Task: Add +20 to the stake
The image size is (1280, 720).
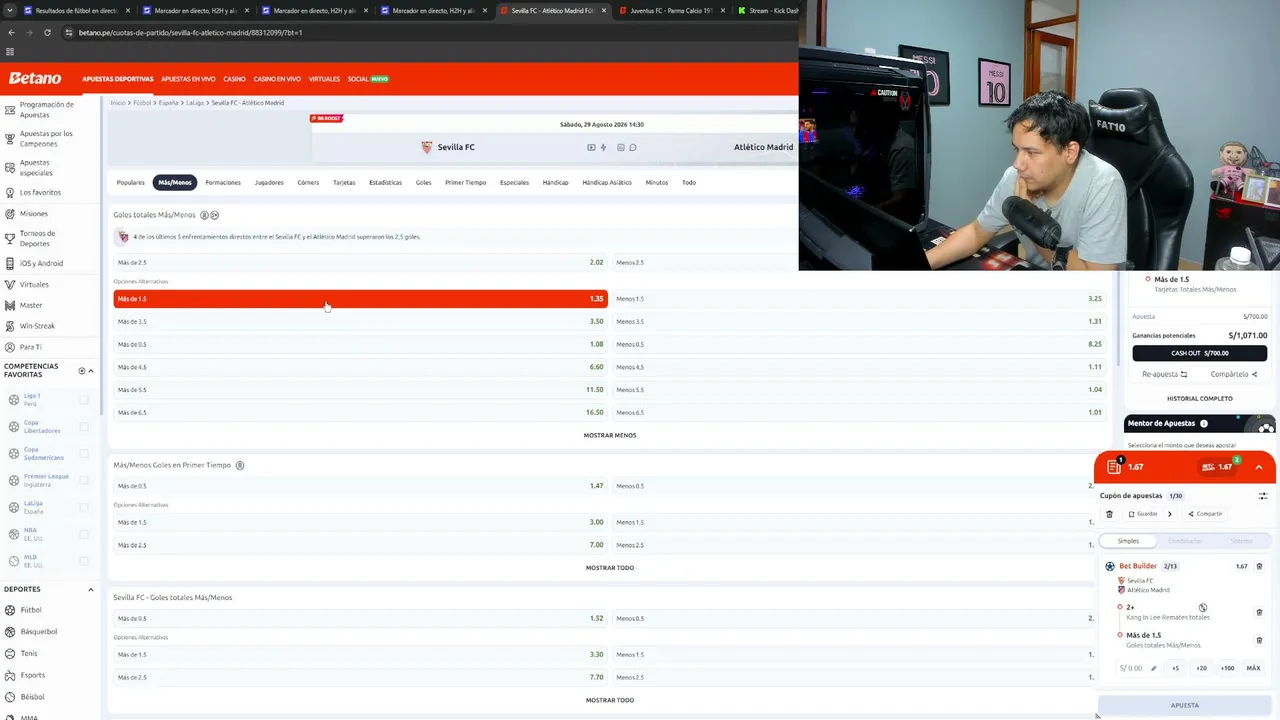Action: pyautogui.click(x=1201, y=668)
